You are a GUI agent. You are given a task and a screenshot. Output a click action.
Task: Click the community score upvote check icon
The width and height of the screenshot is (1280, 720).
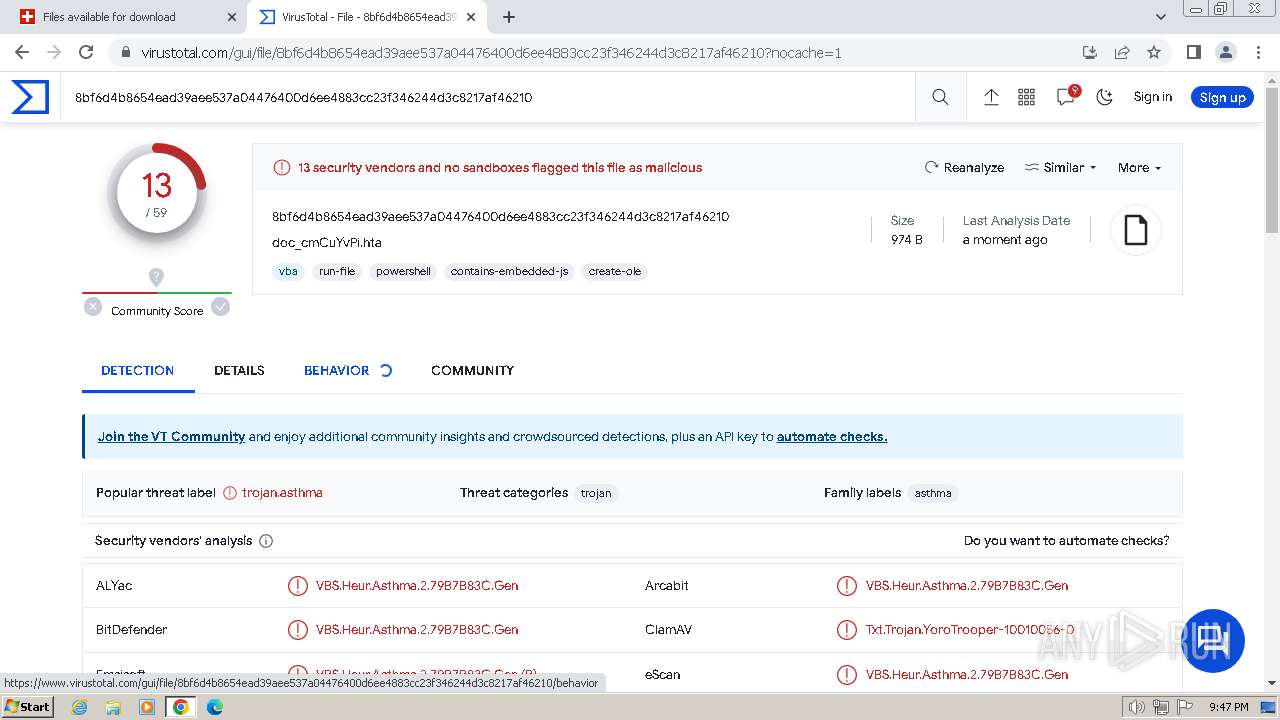coord(220,307)
